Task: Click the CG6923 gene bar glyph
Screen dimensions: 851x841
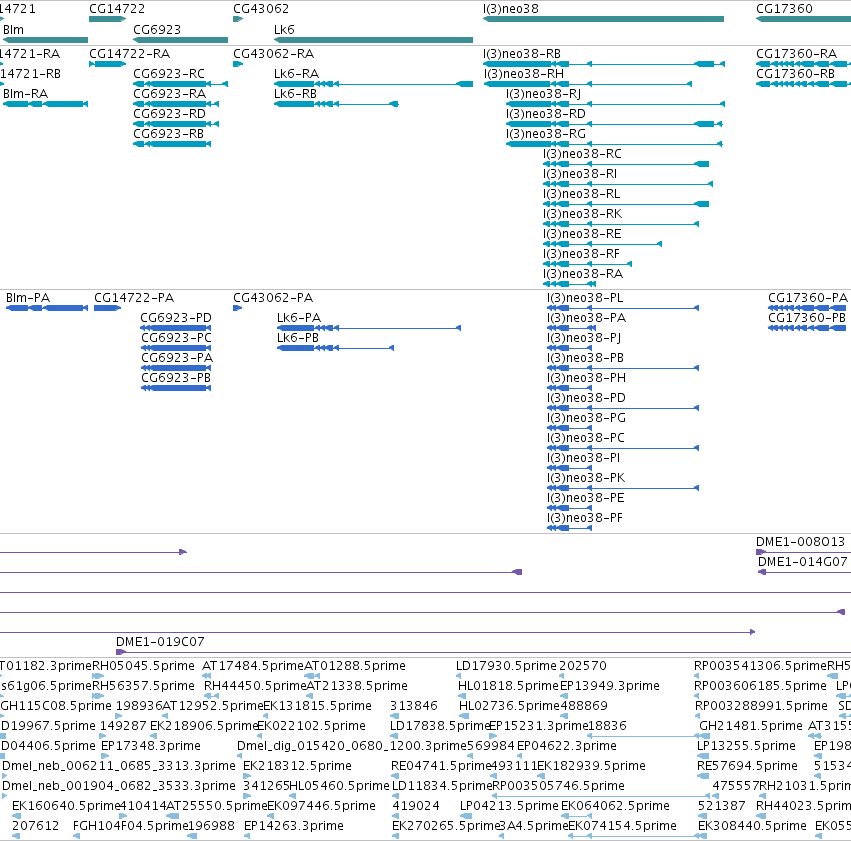Action: pos(180,40)
